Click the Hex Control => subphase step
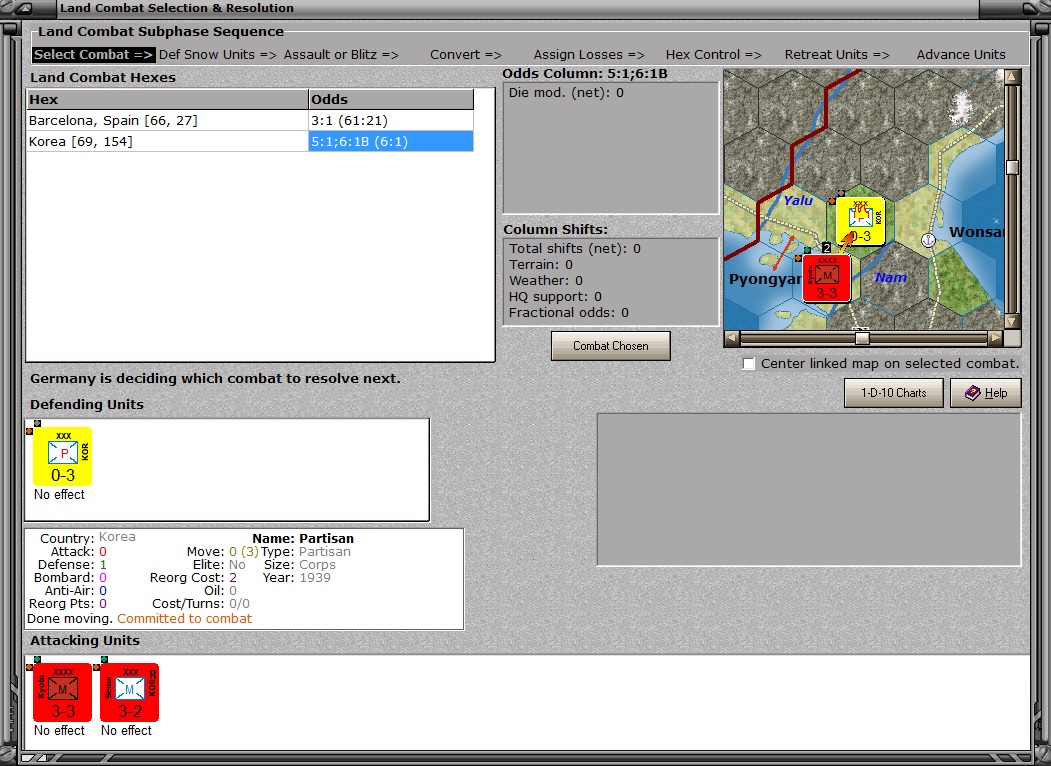This screenshot has width=1051, height=766. [x=713, y=54]
